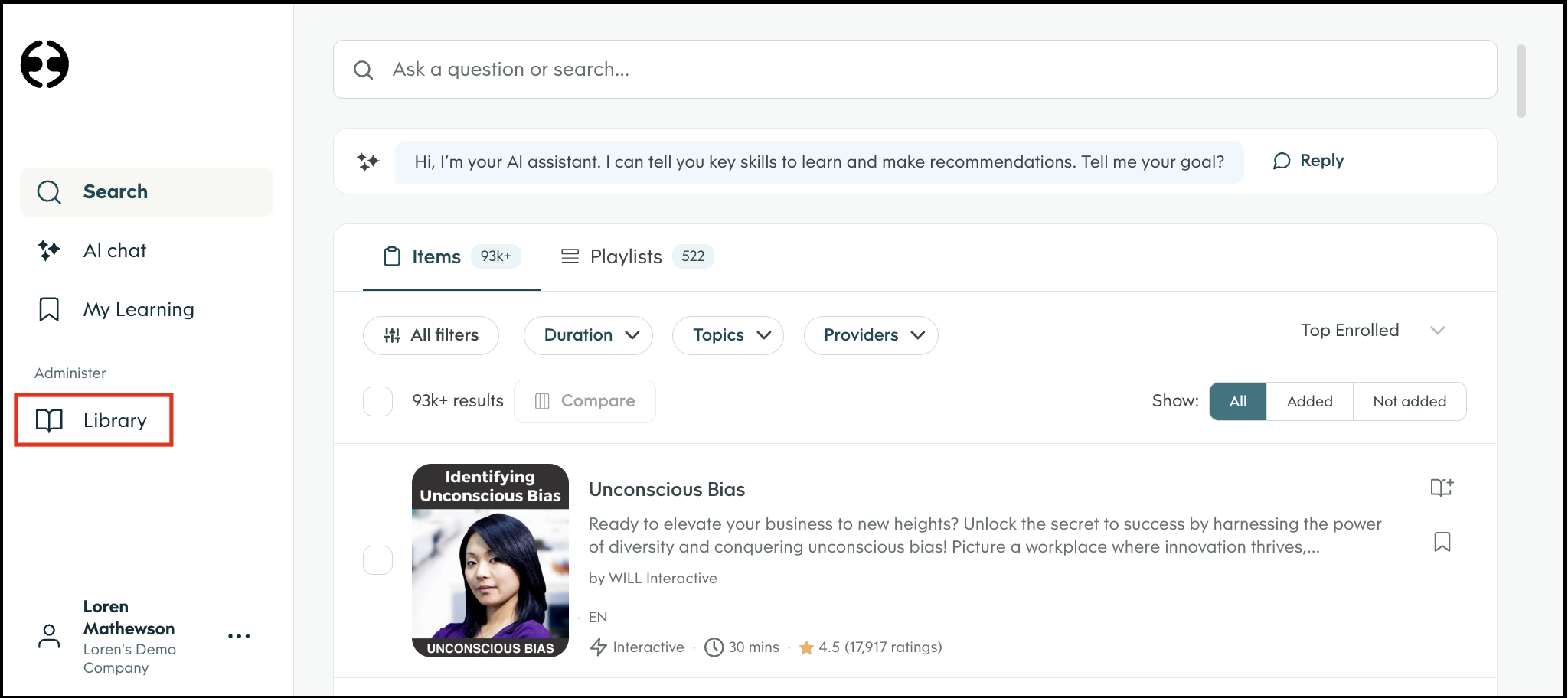This screenshot has height=698, width=1568.
Task: Show only Added items
Action: [x=1309, y=401]
